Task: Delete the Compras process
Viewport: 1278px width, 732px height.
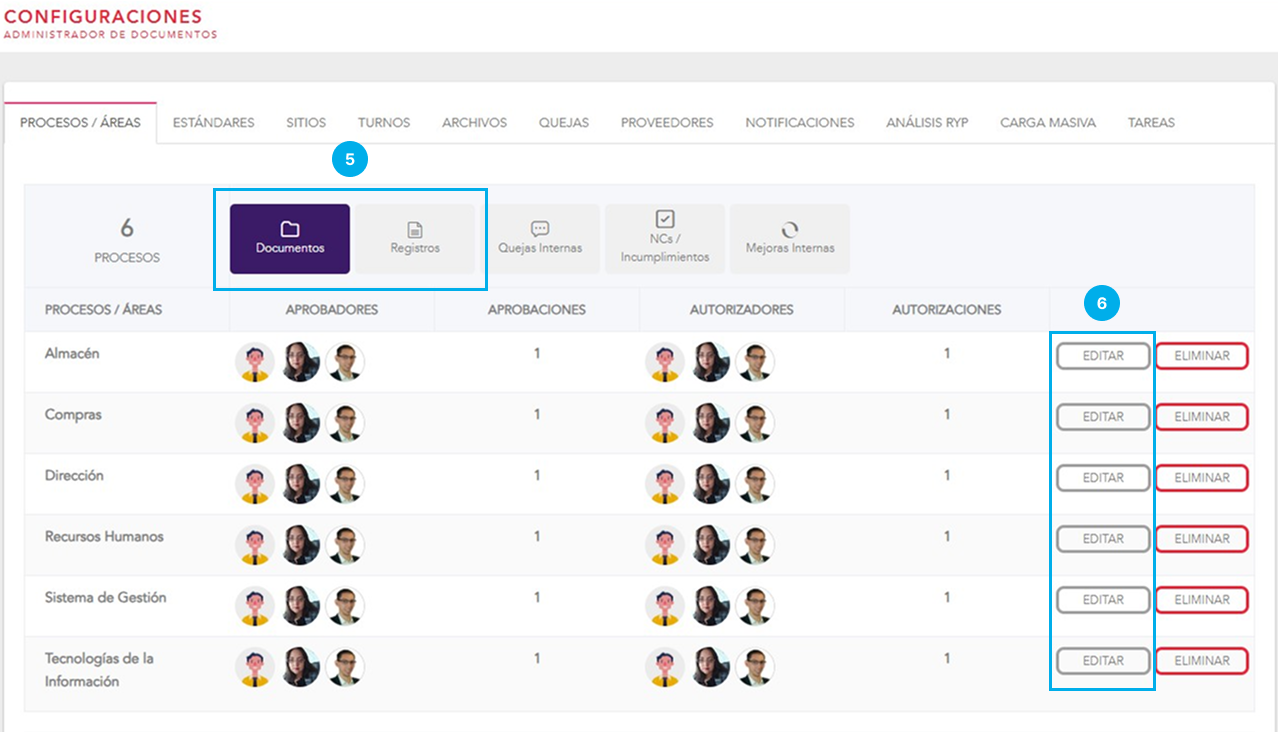Action: pyautogui.click(x=1202, y=417)
